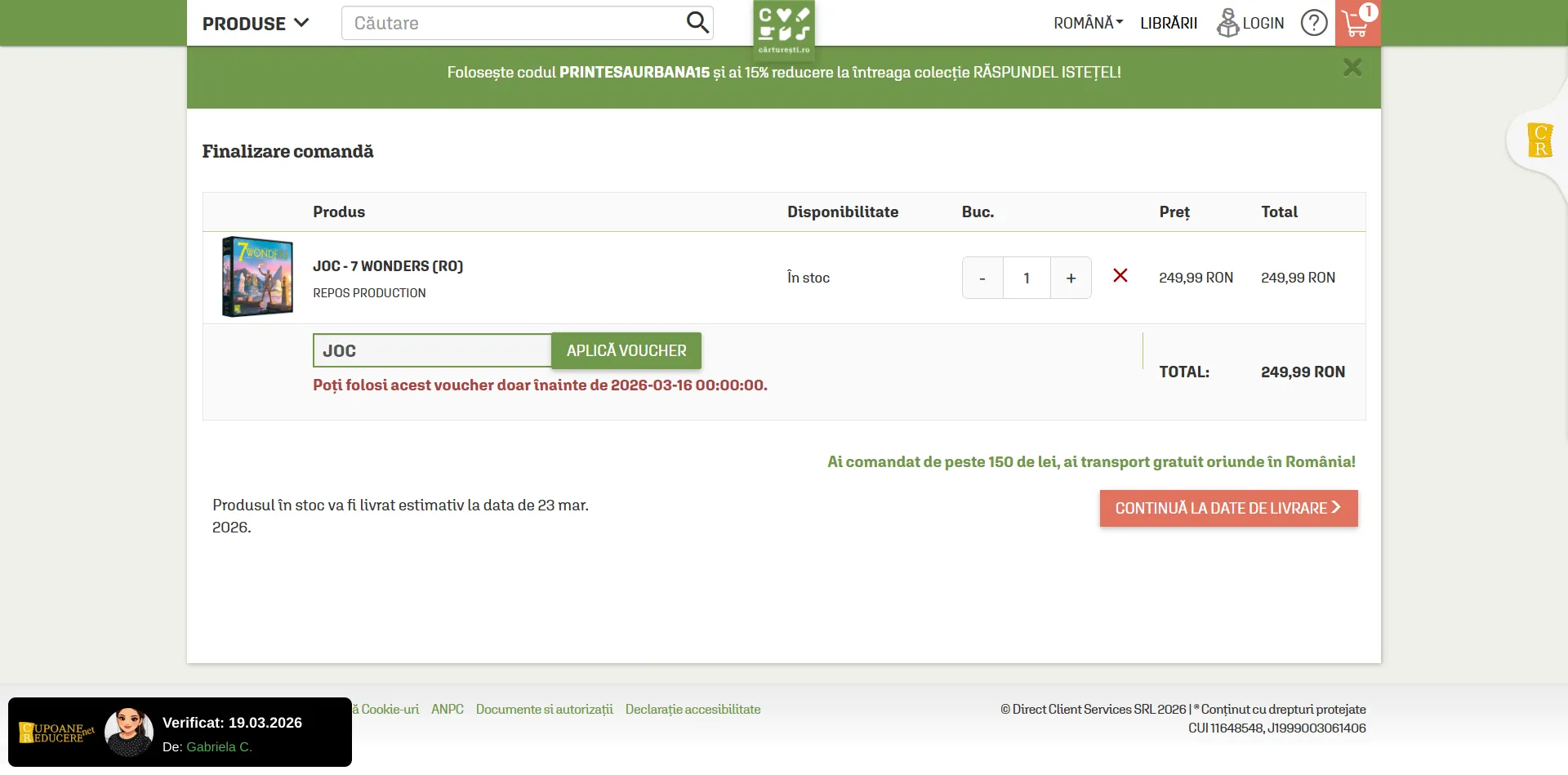Open the help question mark icon
Viewport: 1568px width, 775px height.
[1313, 23]
